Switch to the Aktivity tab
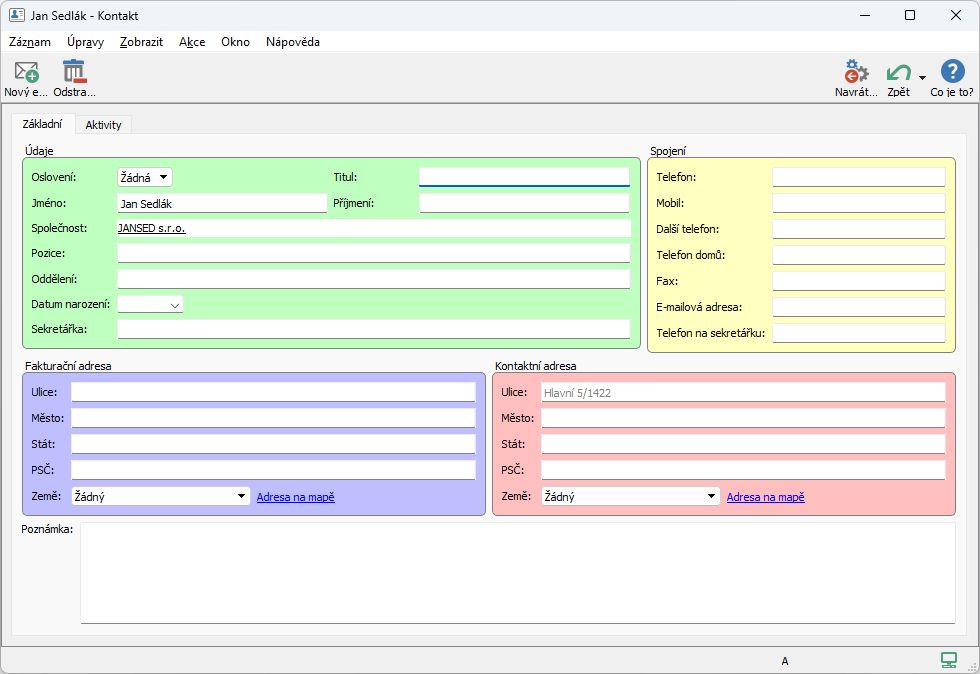 tap(103, 125)
